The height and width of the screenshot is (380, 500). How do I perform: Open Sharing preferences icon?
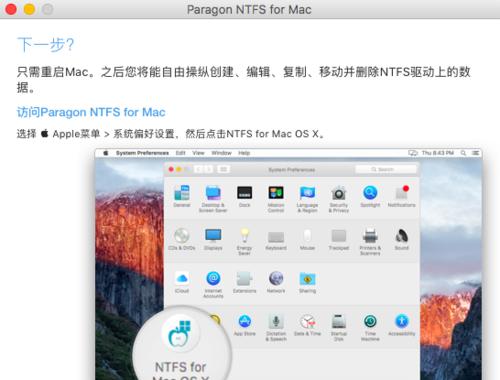click(x=307, y=279)
